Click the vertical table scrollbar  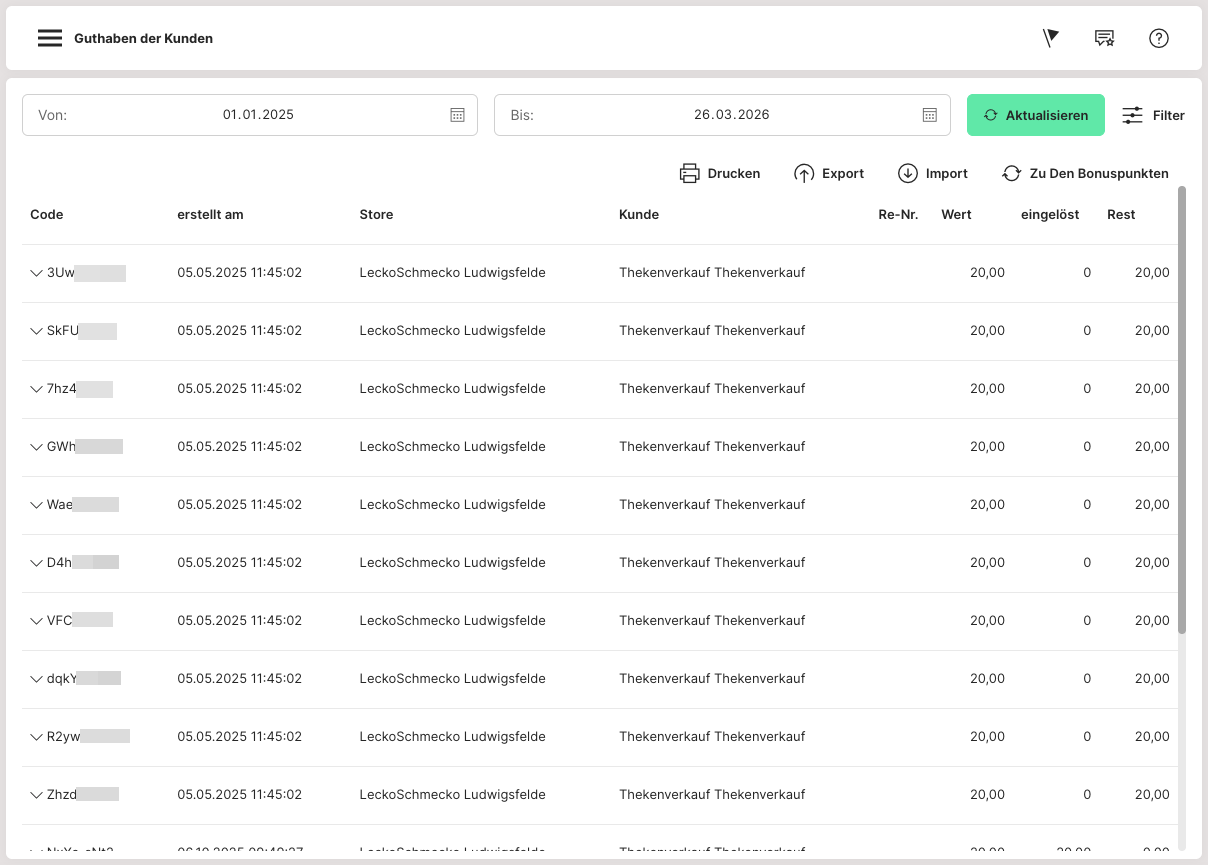pos(1182,410)
